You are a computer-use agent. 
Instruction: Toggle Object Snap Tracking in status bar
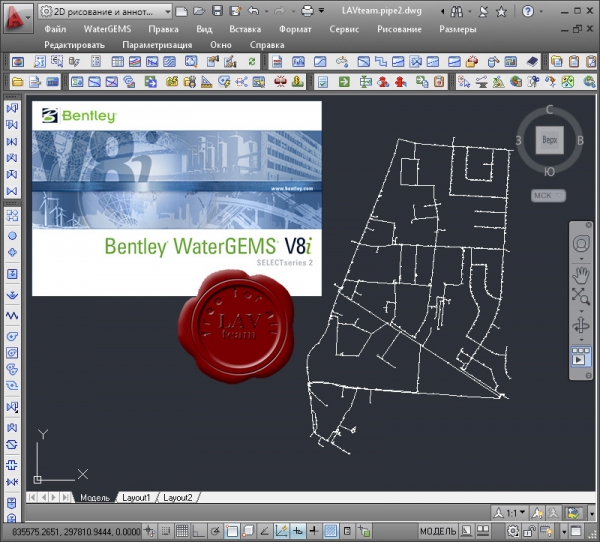coord(264,531)
